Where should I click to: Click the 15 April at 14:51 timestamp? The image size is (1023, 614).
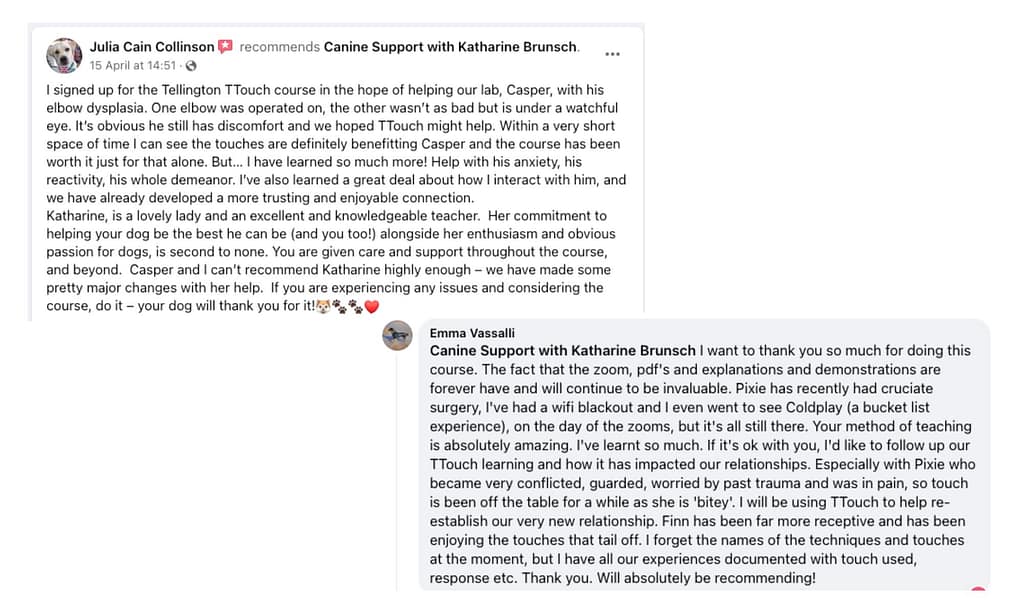tap(132, 66)
